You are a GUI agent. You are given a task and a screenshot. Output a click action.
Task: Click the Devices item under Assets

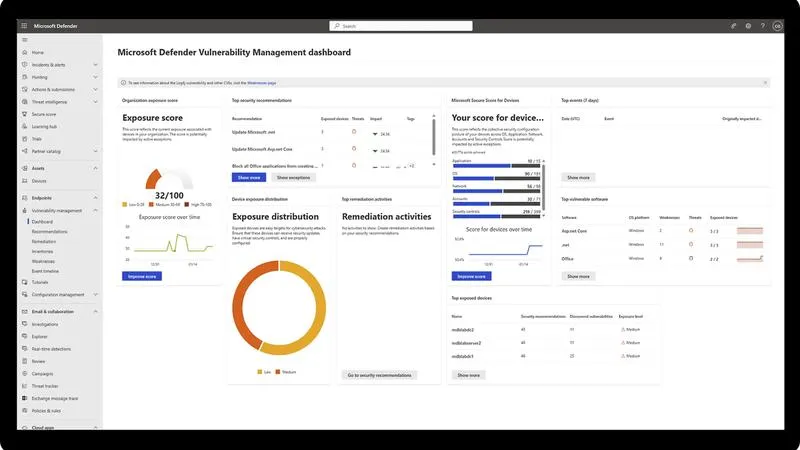pos(39,181)
